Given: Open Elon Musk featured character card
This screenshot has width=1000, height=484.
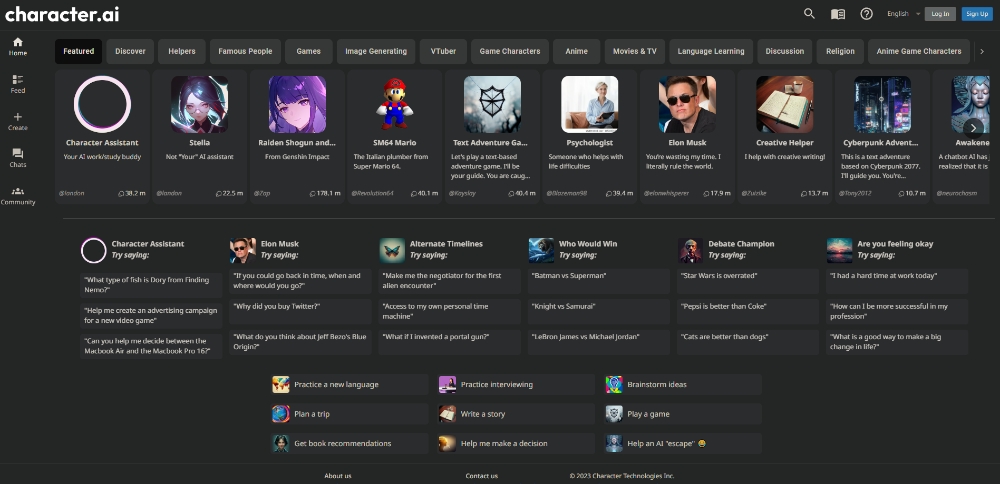Looking at the screenshot, I should click(687, 136).
